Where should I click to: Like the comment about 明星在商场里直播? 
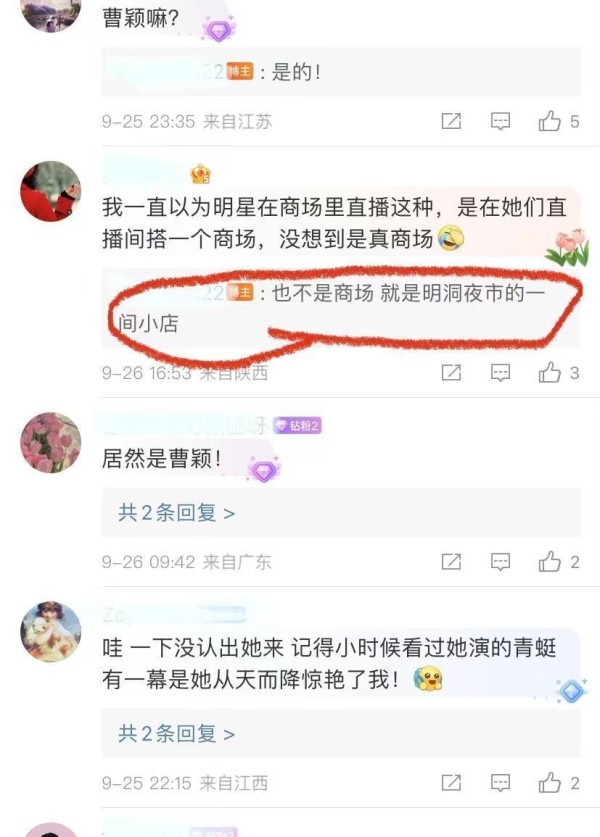click(558, 373)
